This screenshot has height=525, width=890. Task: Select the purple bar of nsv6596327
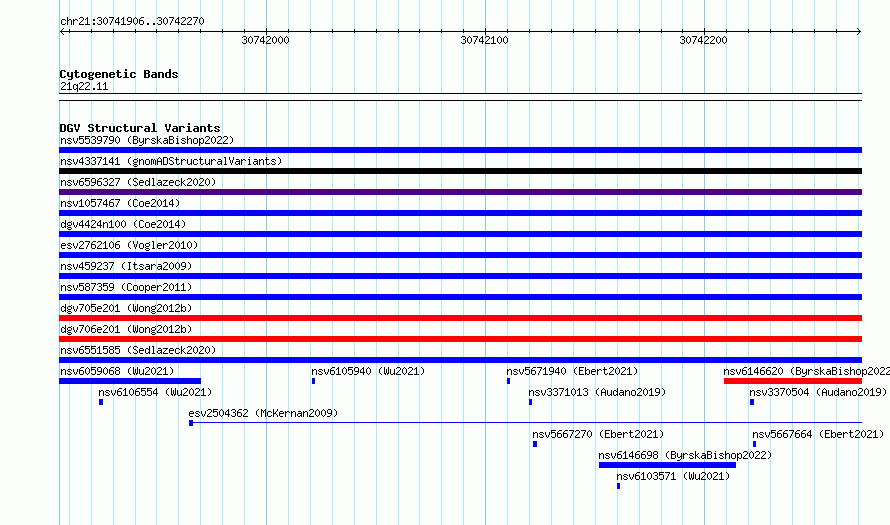(x=460, y=192)
